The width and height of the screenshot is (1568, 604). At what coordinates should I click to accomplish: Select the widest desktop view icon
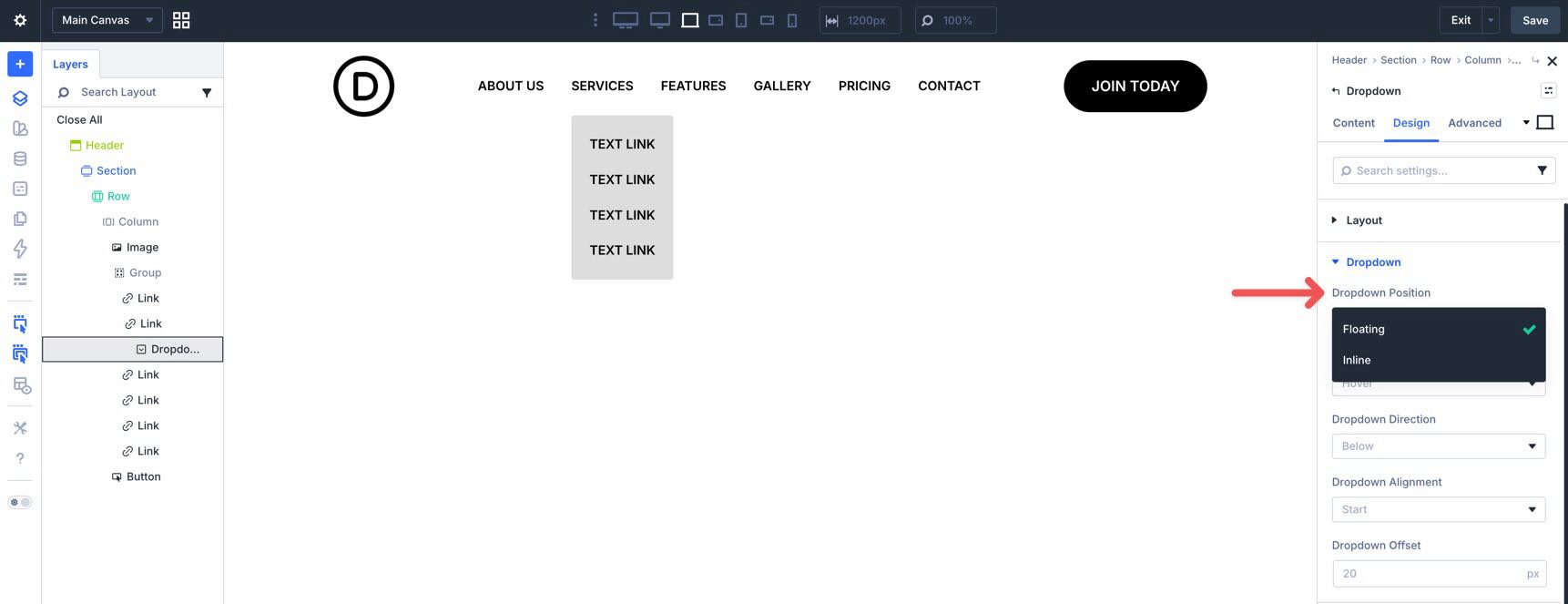[x=626, y=20]
